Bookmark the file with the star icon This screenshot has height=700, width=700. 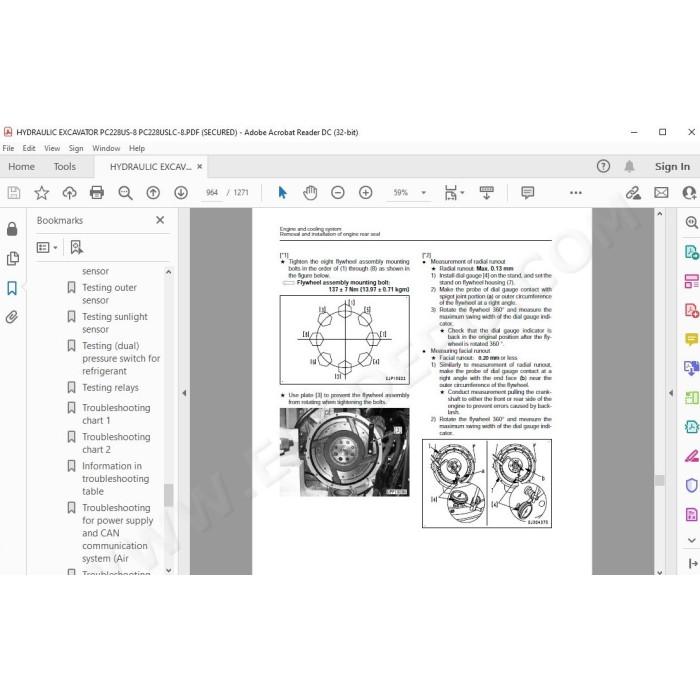point(42,193)
